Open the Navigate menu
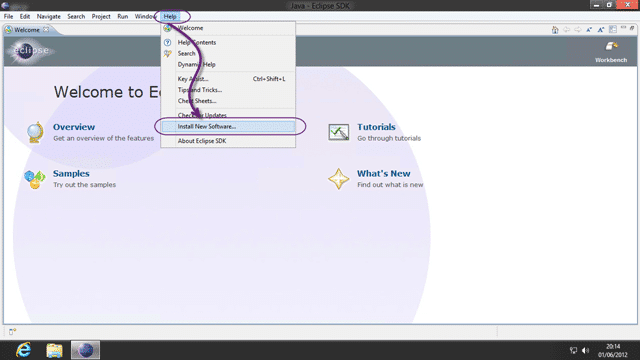 pos(49,16)
